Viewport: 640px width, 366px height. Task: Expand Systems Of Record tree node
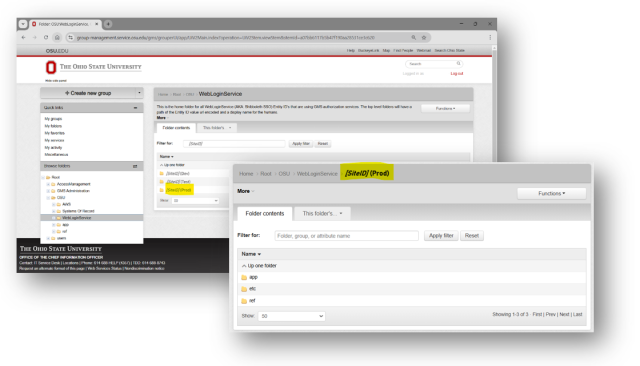pyautogui.click(x=53, y=211)
